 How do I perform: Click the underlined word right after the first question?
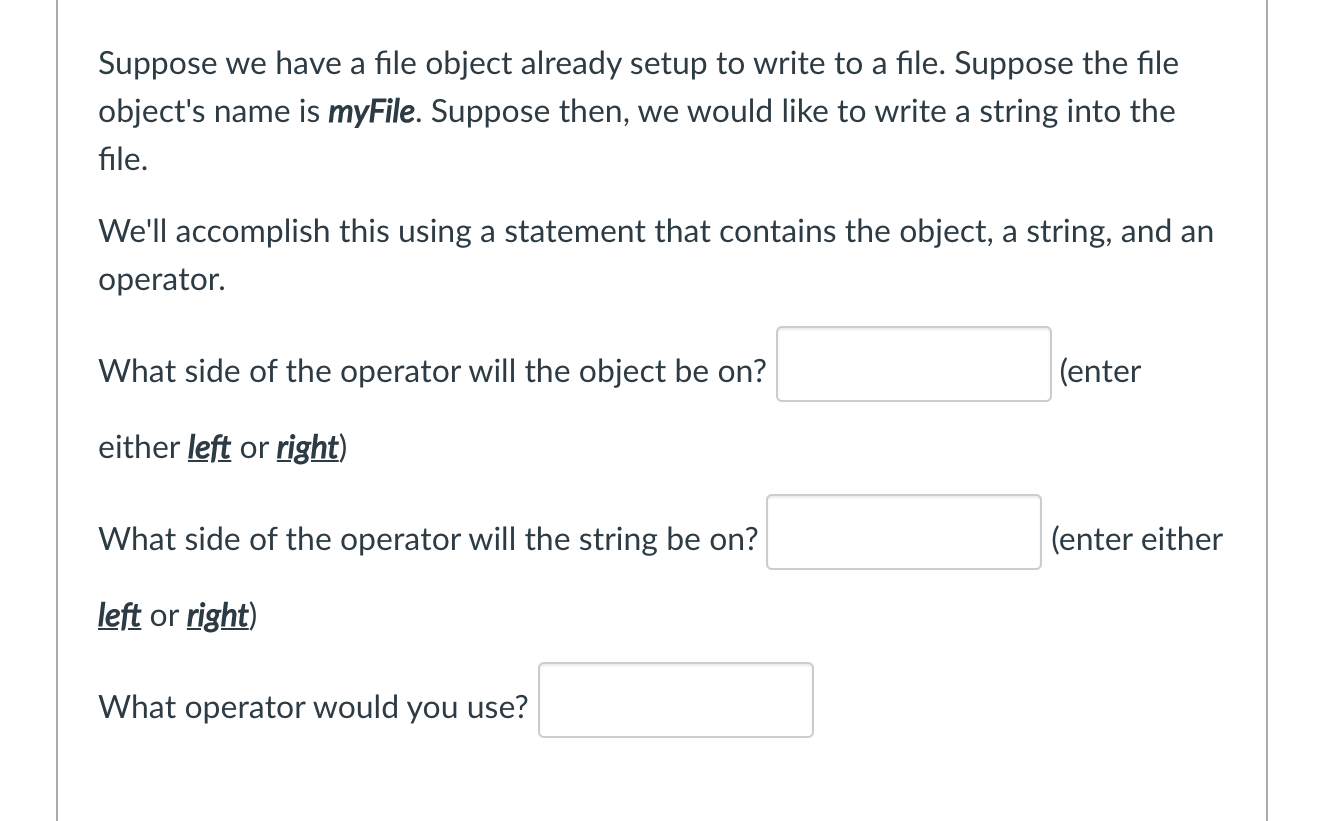[307, 447]
